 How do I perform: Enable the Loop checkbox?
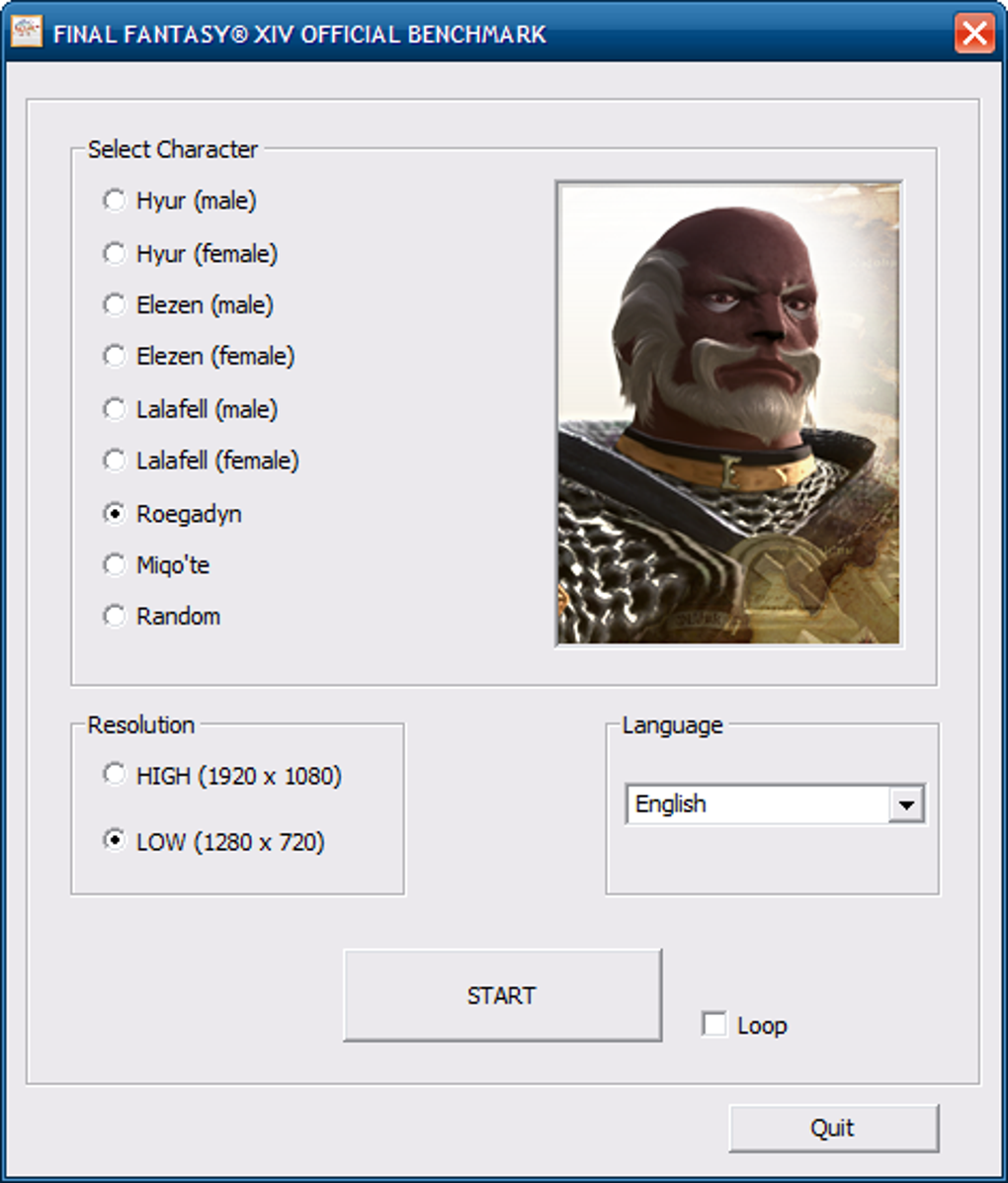pos(714,1025)
